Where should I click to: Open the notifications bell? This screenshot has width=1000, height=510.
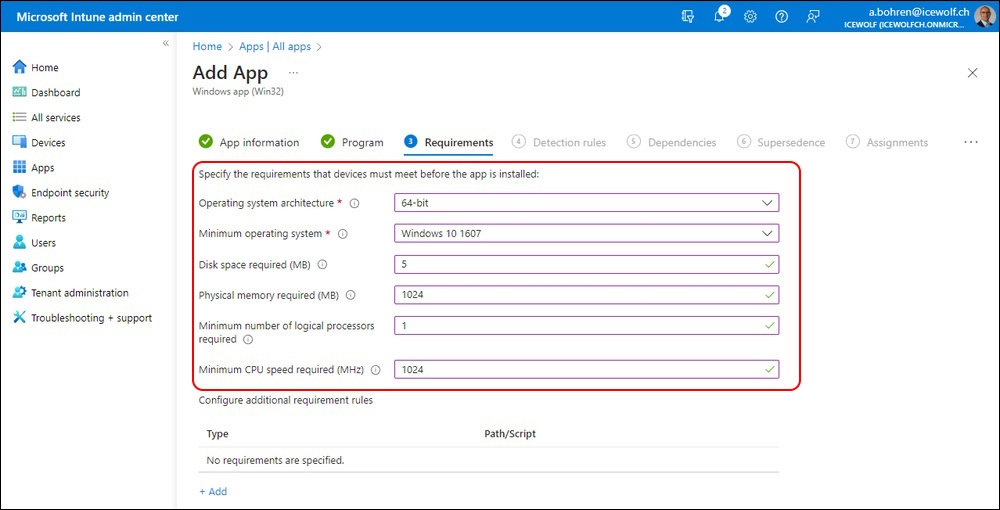[719, 17]
